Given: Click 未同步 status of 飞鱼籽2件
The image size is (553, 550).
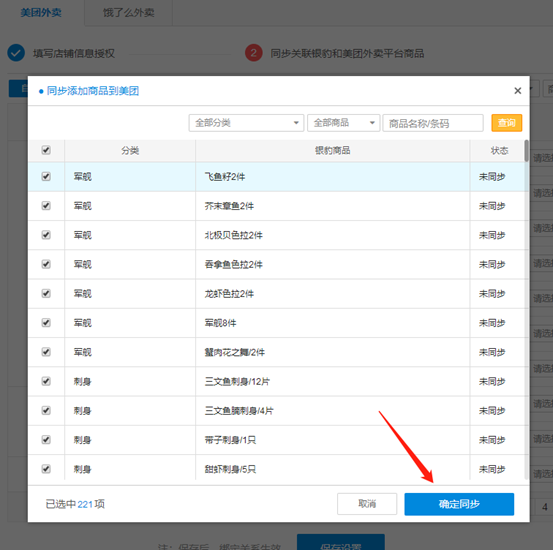Looking at the screenshot, I should pyautogui.click(x=492, y=176).
